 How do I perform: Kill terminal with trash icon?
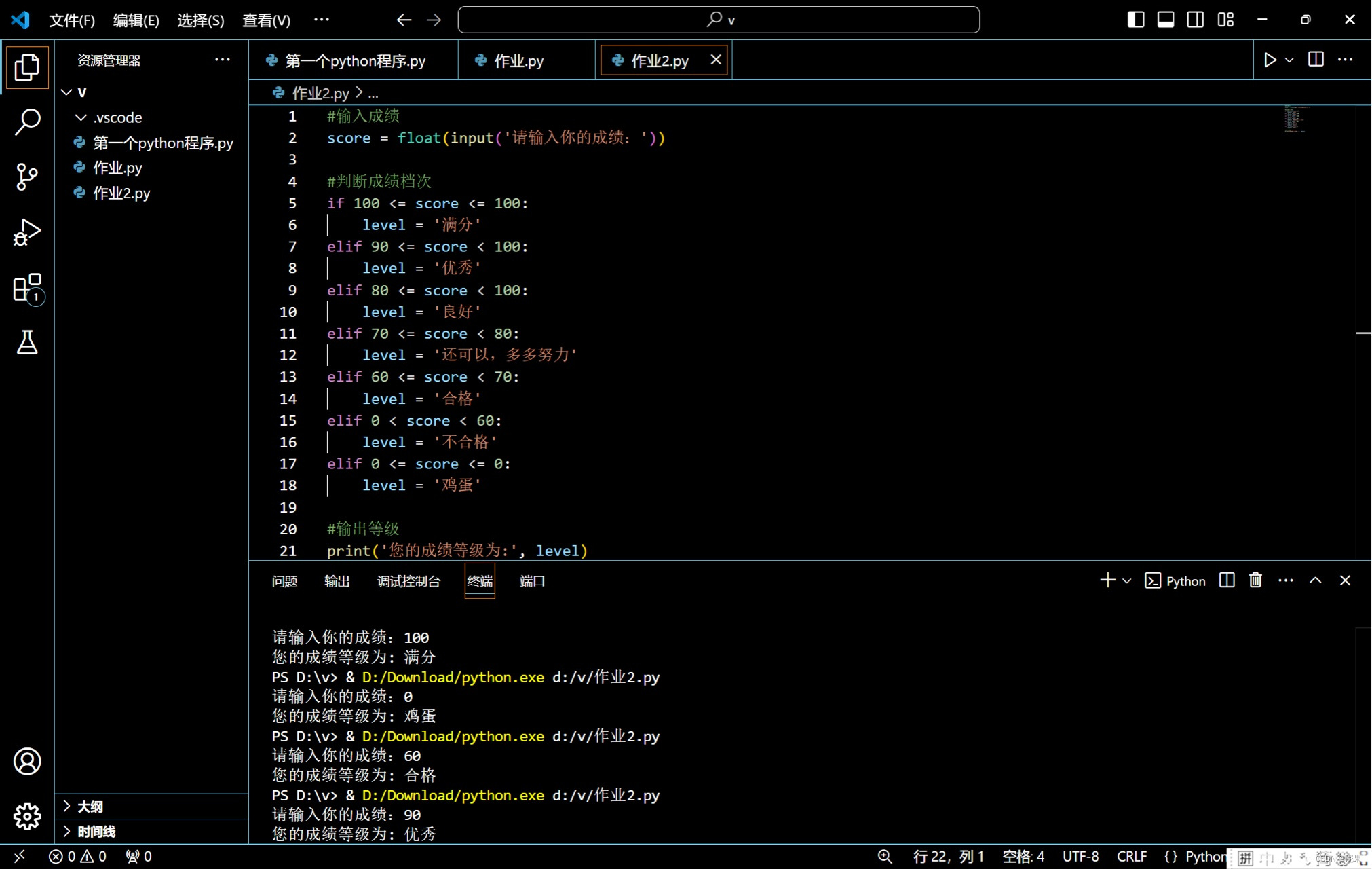pyautogui.click(x=1255, y=580)
